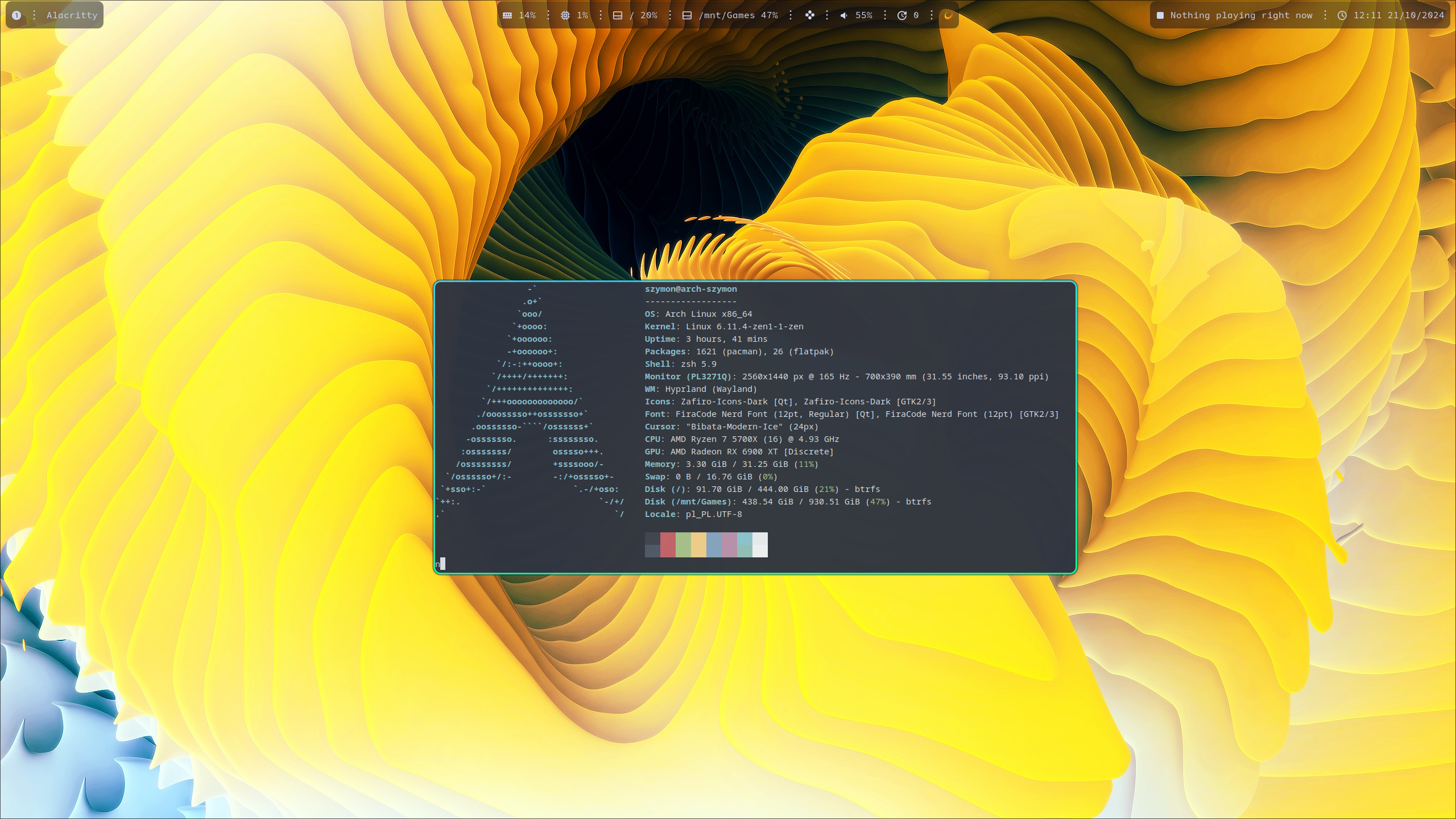Click the Memory: 3.30 GiB line
The image size is (1456, 819).
731,464
